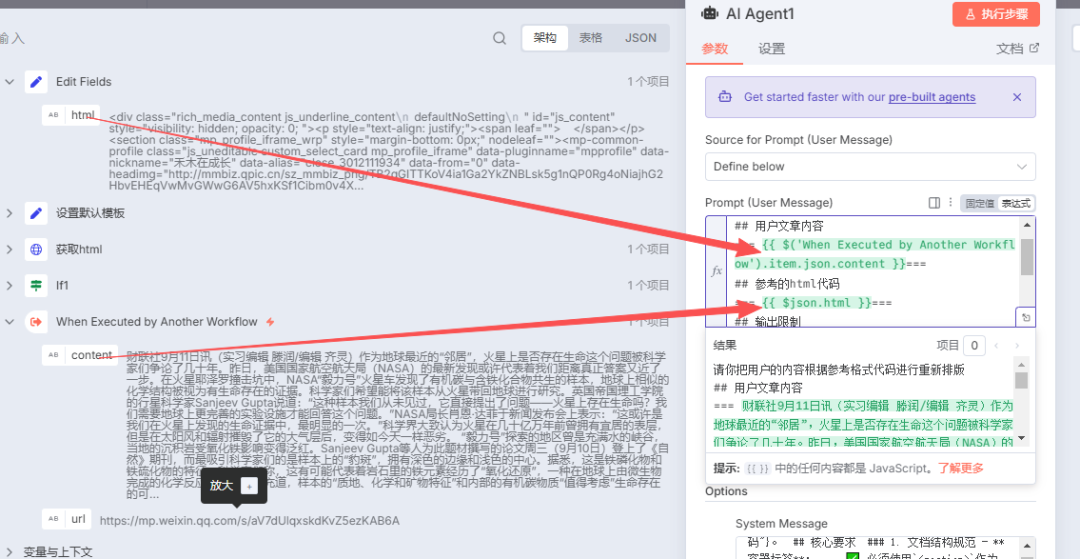
Task: Click When Executed by Another Workflow node icon
Action: [36, 321]
